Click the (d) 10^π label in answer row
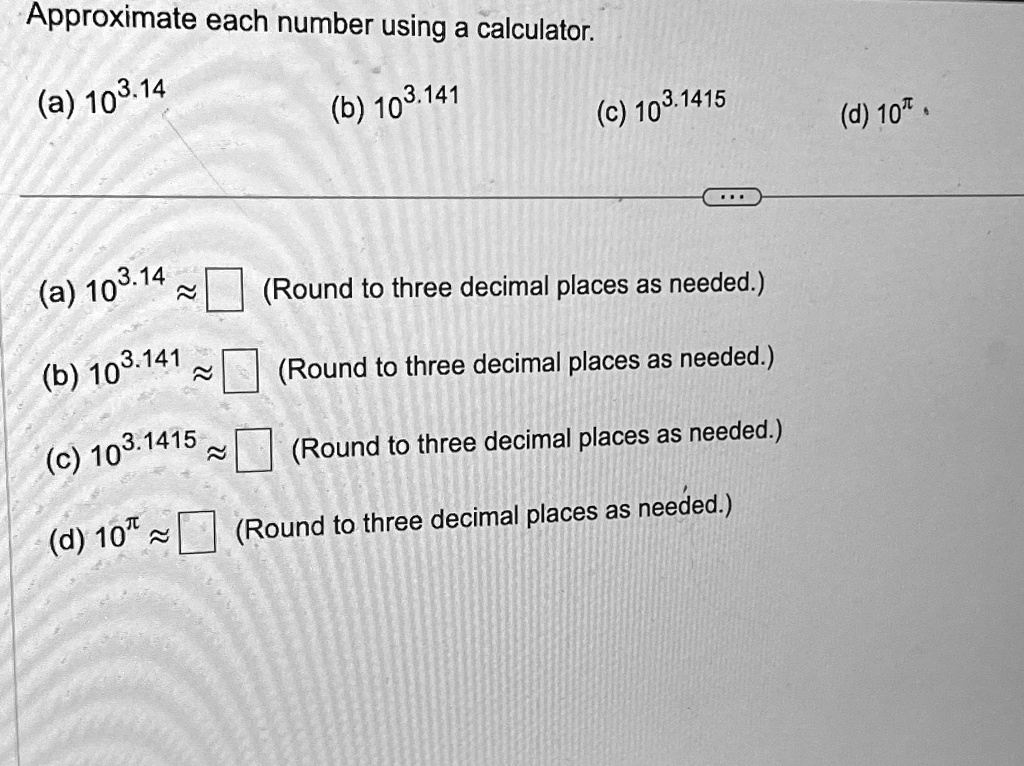 tap(95, 534)
